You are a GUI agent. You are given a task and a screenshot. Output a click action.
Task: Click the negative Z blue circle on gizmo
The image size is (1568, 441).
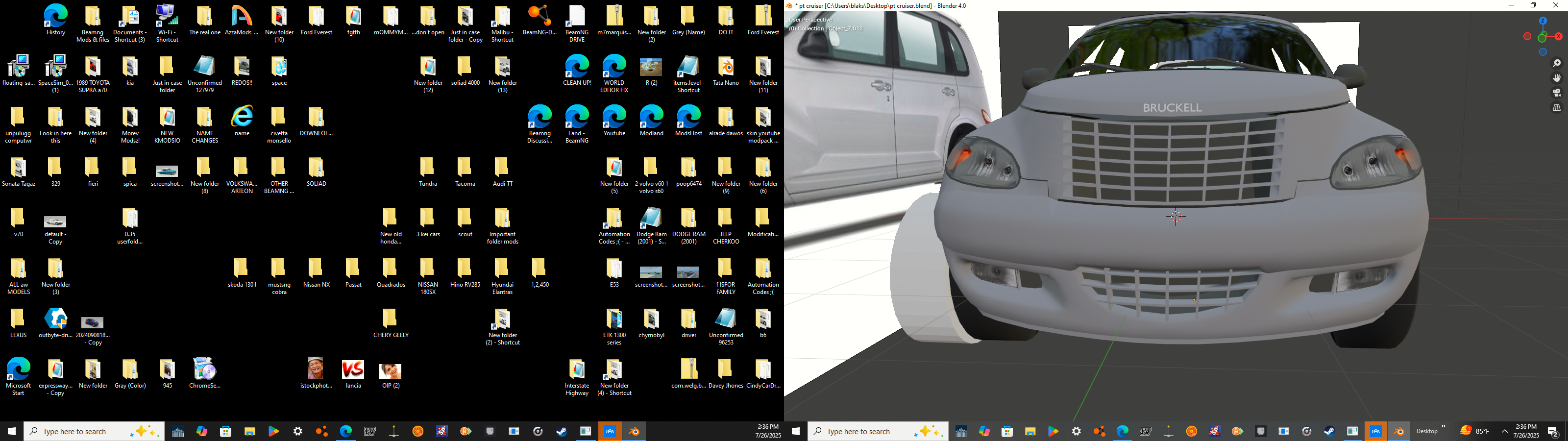(x=1543, y=52)
